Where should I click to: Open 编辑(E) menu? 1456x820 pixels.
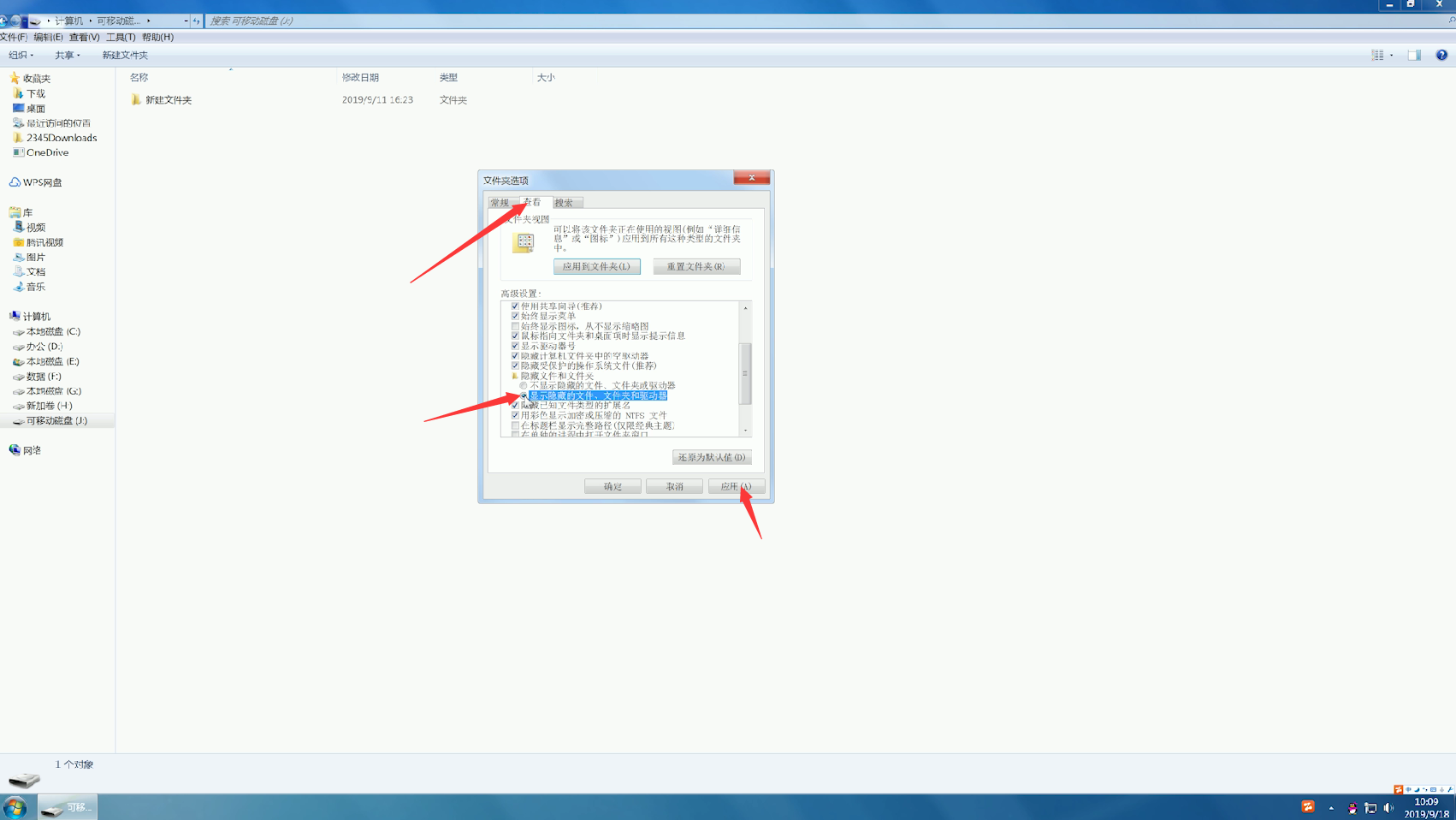coord(48,38)
